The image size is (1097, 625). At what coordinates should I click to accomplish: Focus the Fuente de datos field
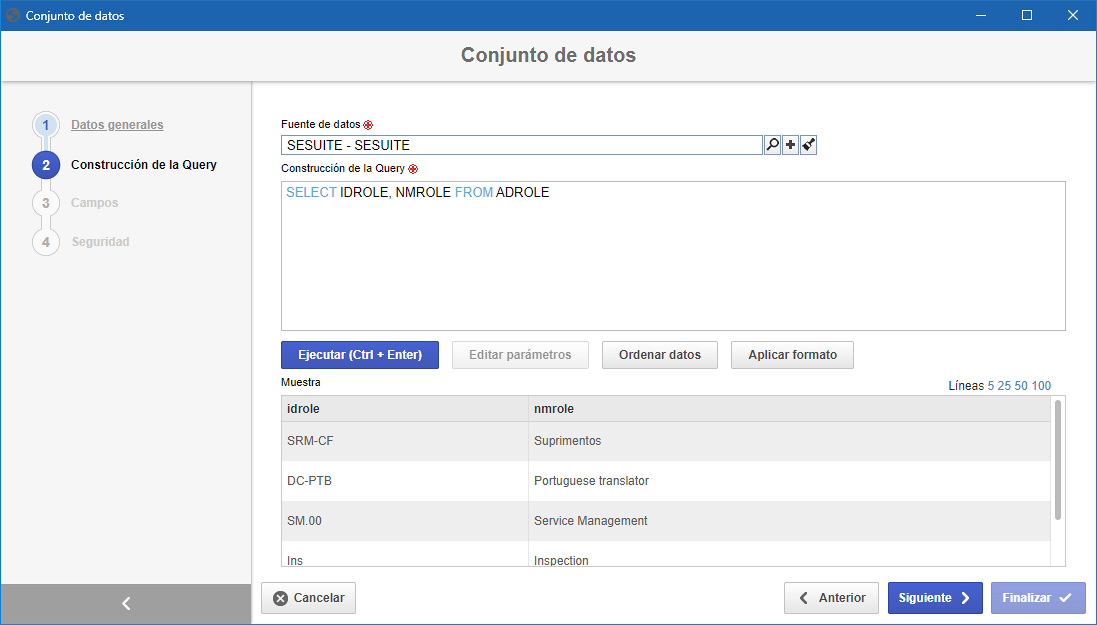pyautogui.click(x=521, y=145)
